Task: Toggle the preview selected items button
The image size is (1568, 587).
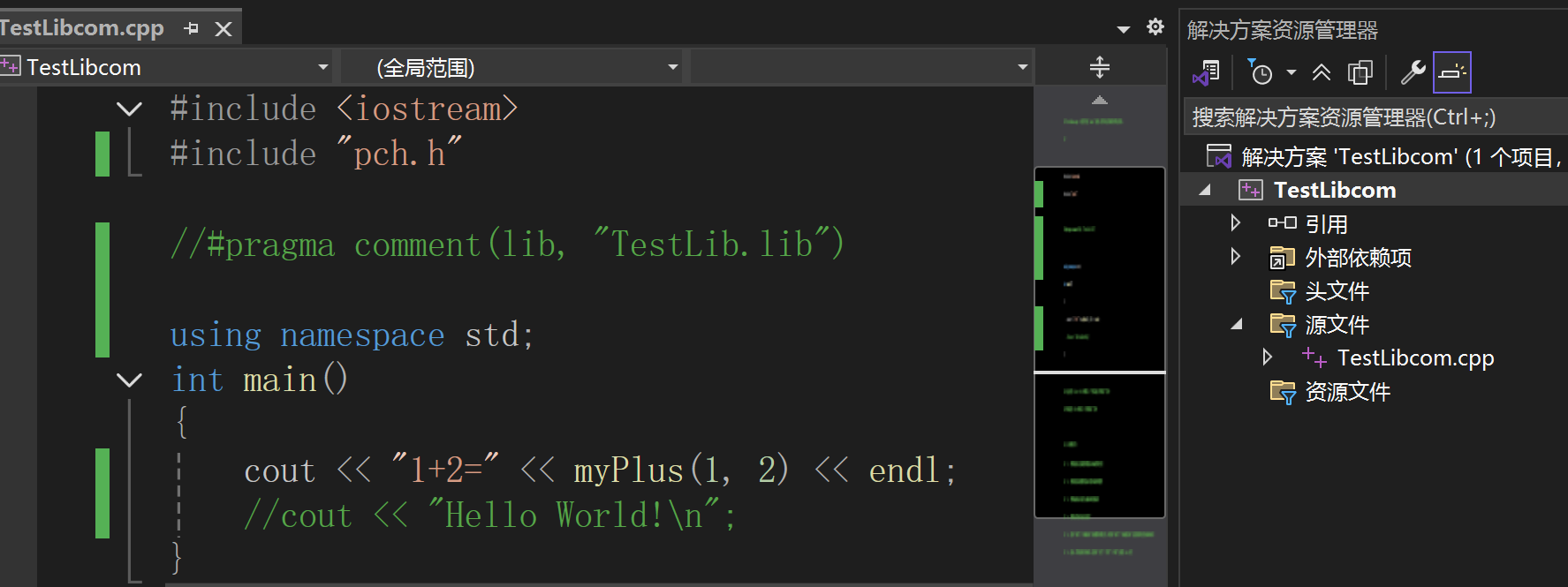Action: [1451, 72]
